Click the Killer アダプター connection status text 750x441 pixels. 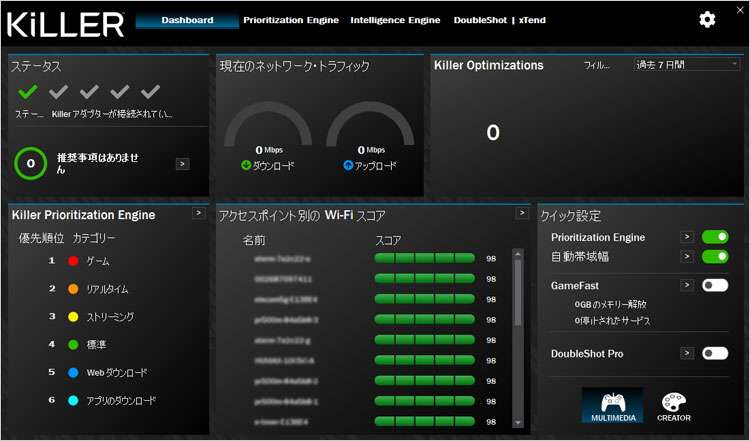pyautogui.click(x=112, y=114)
